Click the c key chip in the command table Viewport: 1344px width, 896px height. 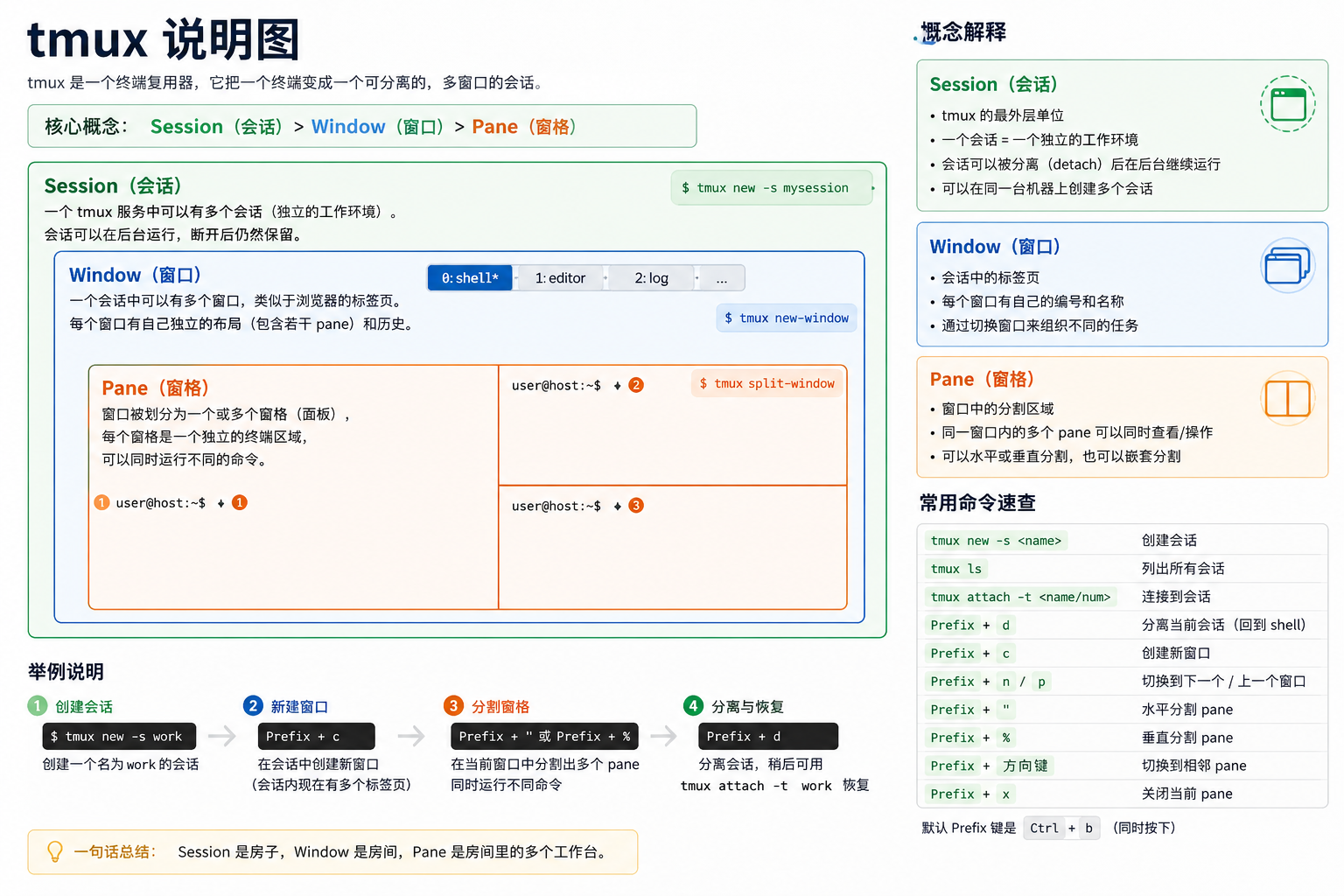tap(1005, 654)
